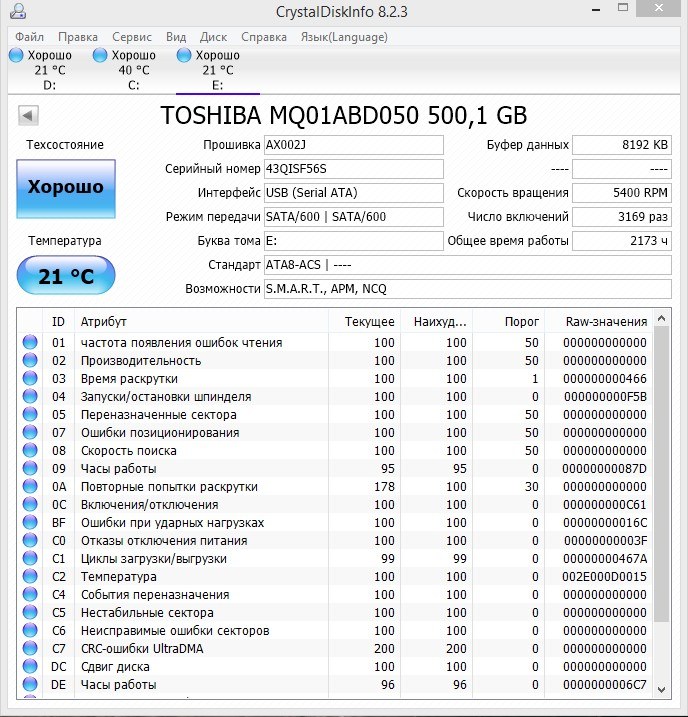
Task: Click status orb for Переназначенные сектора
Action: 30,414
